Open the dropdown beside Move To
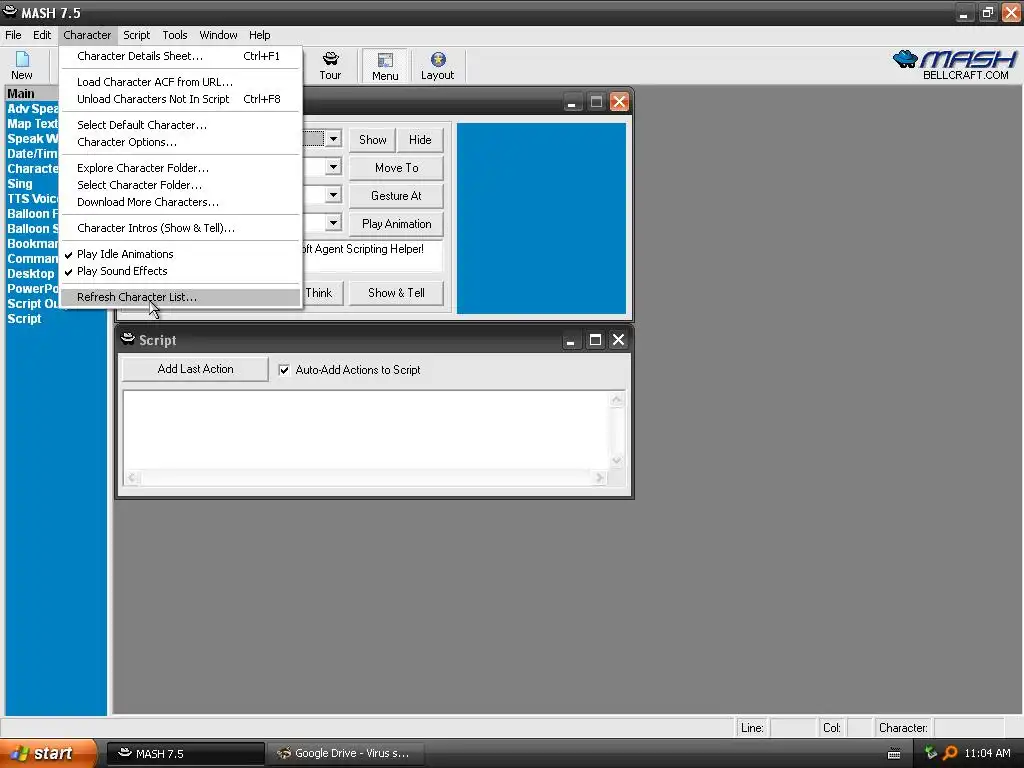This screenshot has height=768, width=1024. coord(333,167)
